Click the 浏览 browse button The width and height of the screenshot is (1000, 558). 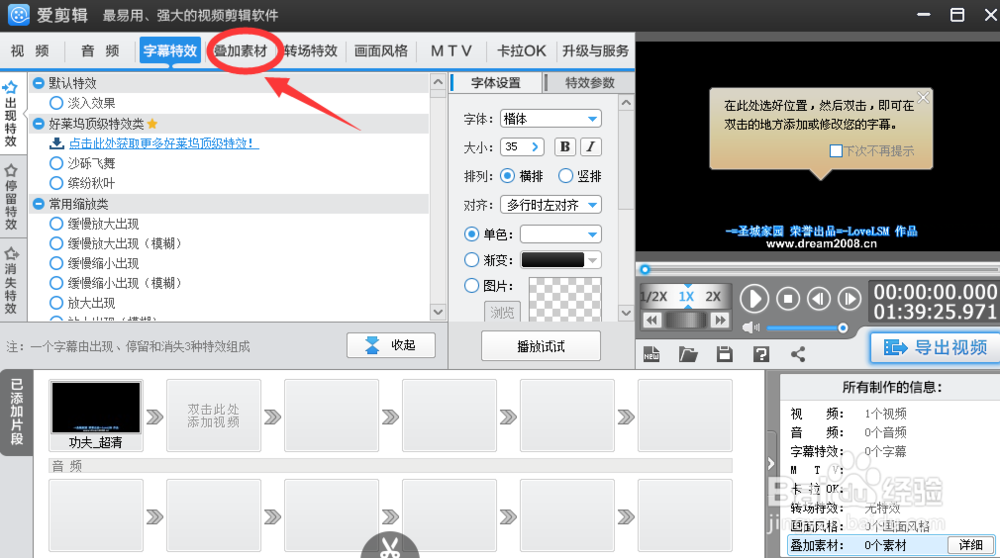pyautogui.click(x=502, y=312)
